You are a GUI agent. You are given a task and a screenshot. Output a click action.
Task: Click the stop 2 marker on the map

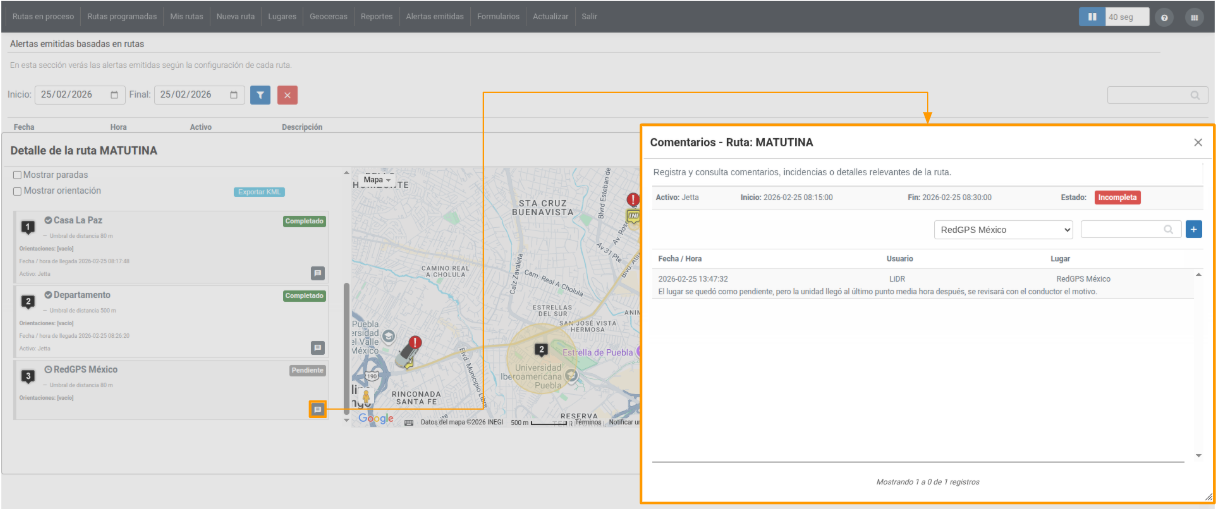point(541,350)
